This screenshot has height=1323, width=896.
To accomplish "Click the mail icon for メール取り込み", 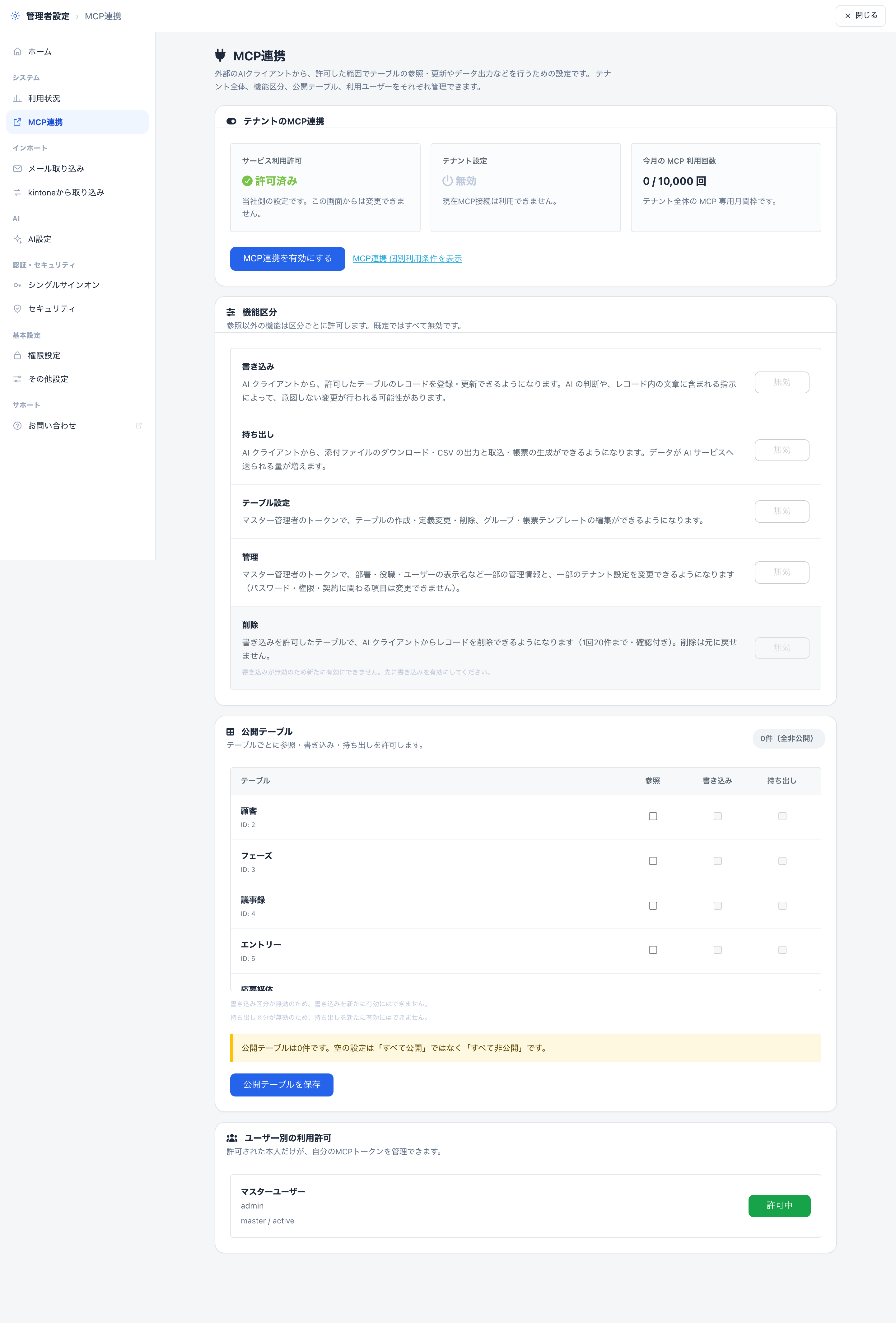I will 18,169.
